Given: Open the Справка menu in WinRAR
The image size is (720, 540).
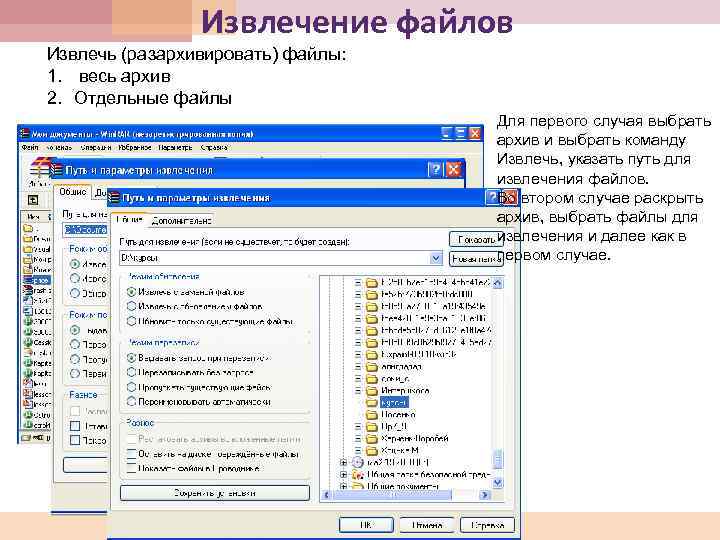Looking at the screenshot, I should coord(214,147).
